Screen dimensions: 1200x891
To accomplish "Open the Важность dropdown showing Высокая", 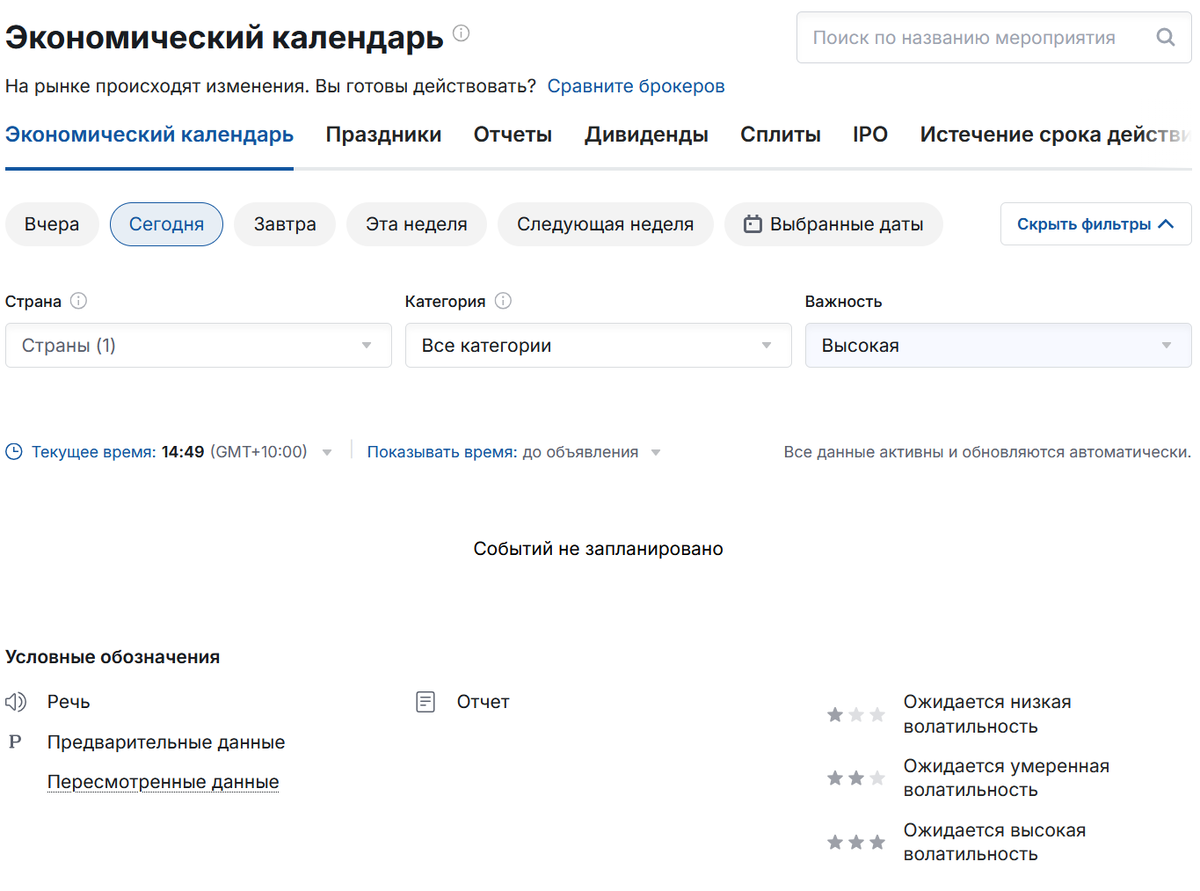I will (x=997, y=345).
